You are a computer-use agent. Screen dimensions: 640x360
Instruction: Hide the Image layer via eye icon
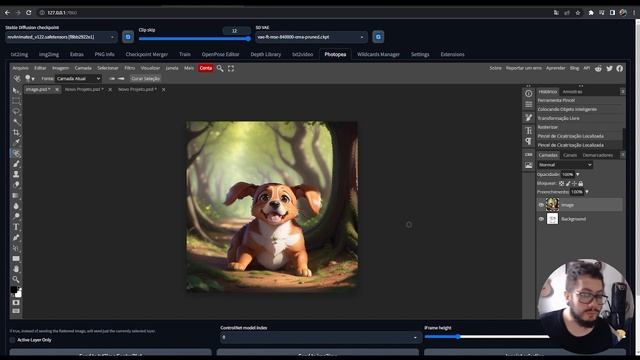pos(541,205)
